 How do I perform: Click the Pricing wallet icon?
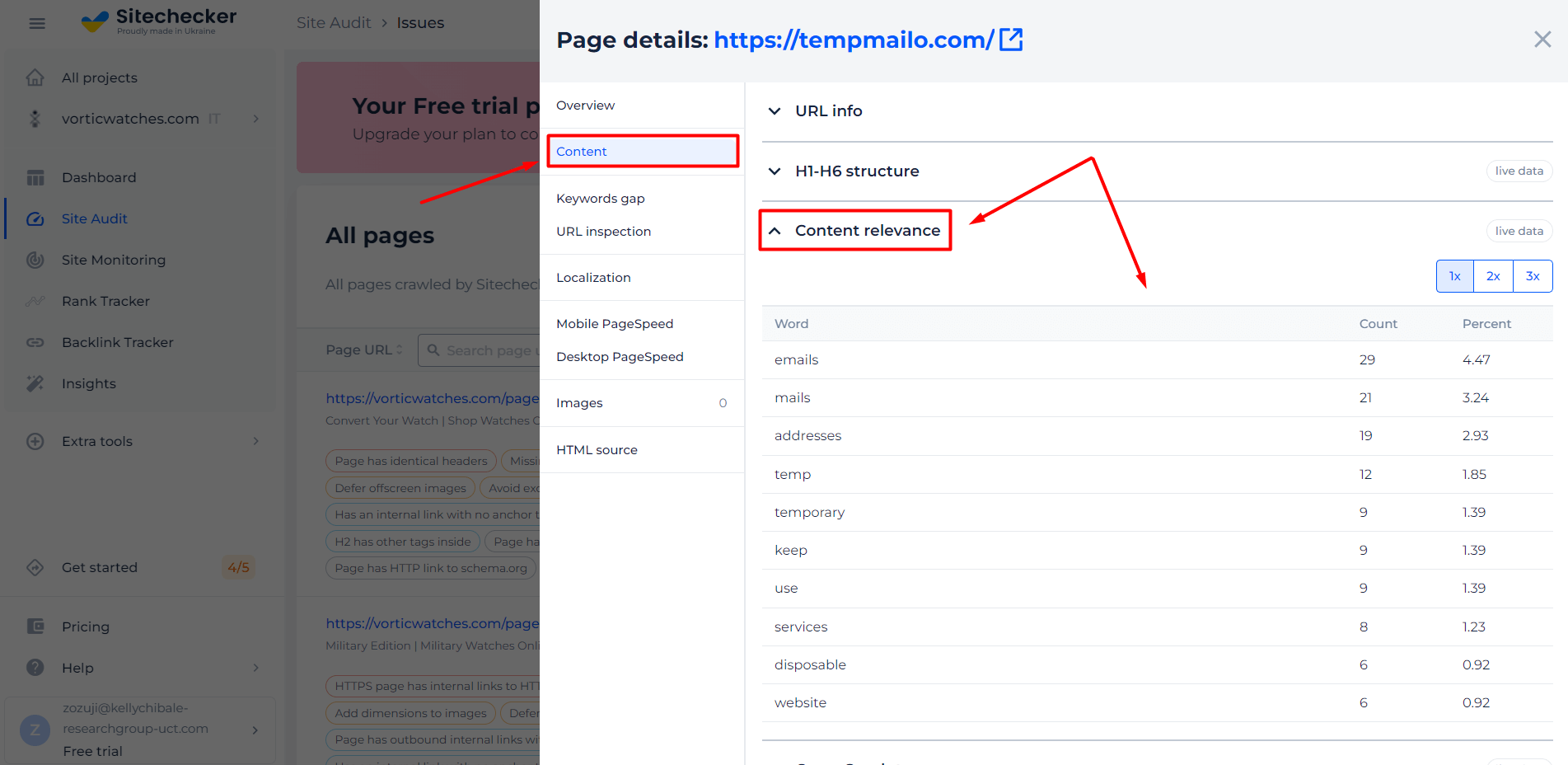click(35, 627)
